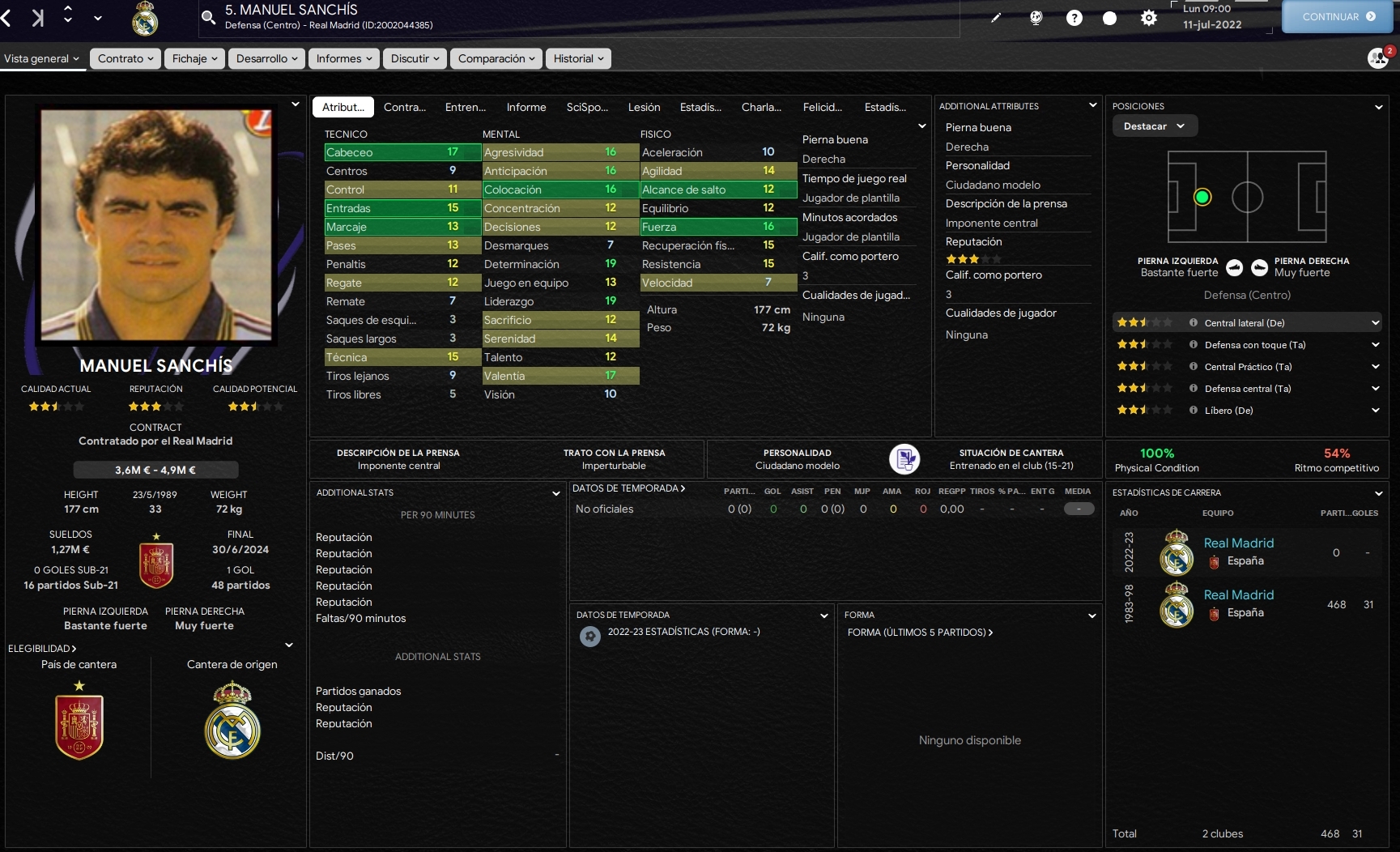
Task: Click info icon for Defensa central (Ta)
Action: click(x=1193, y=389)
